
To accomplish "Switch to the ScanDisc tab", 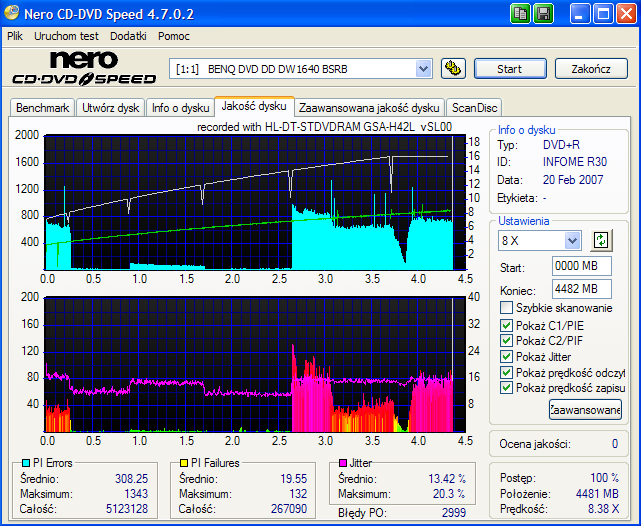I will click(x=473, y=107).
